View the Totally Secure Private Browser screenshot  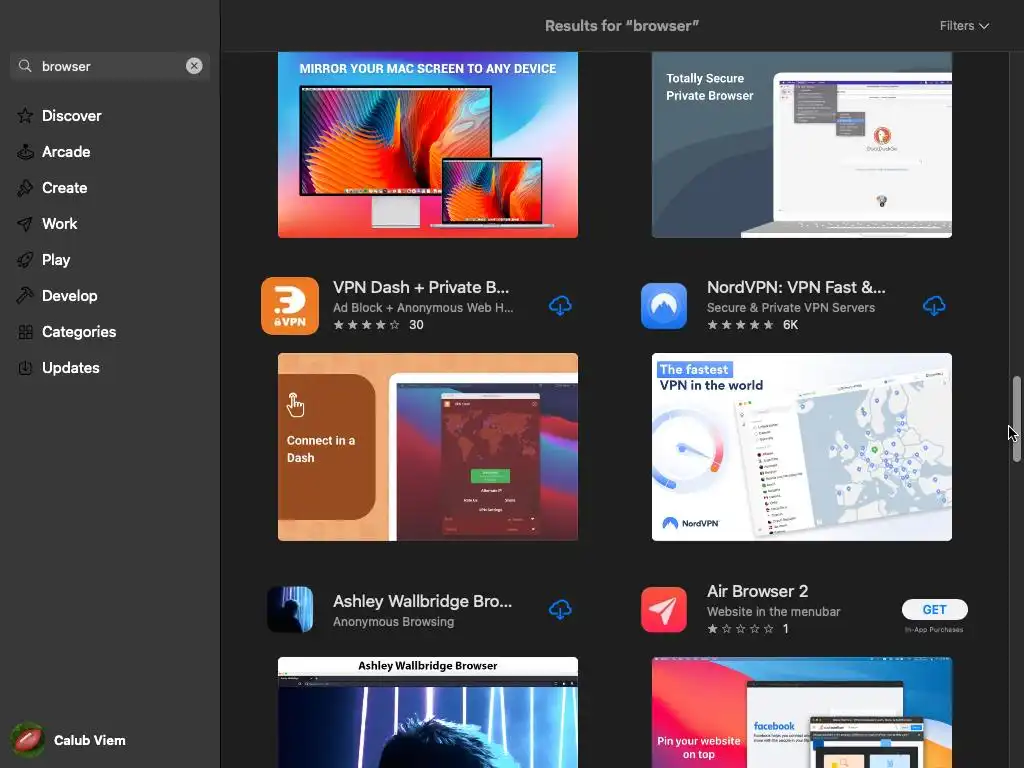pyautogui.click(x=802, y=145)
